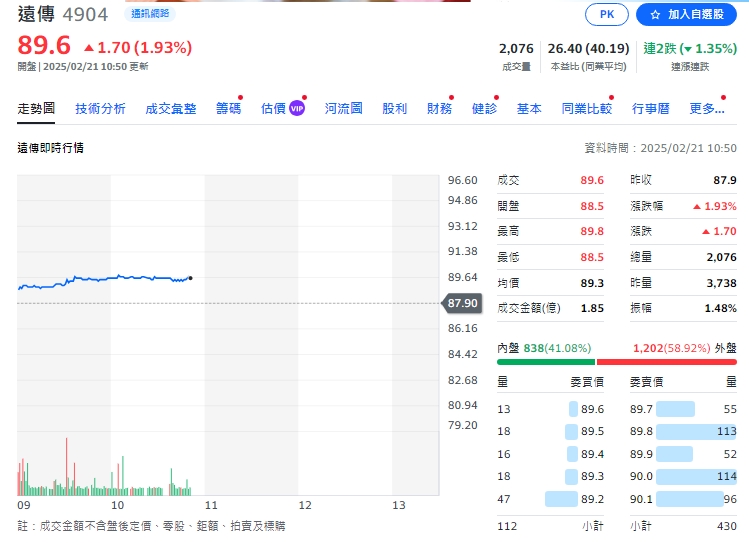Click 內盤 838(41.08%) label
Viewport: 749px width, 543px height.
coord(544,348)
